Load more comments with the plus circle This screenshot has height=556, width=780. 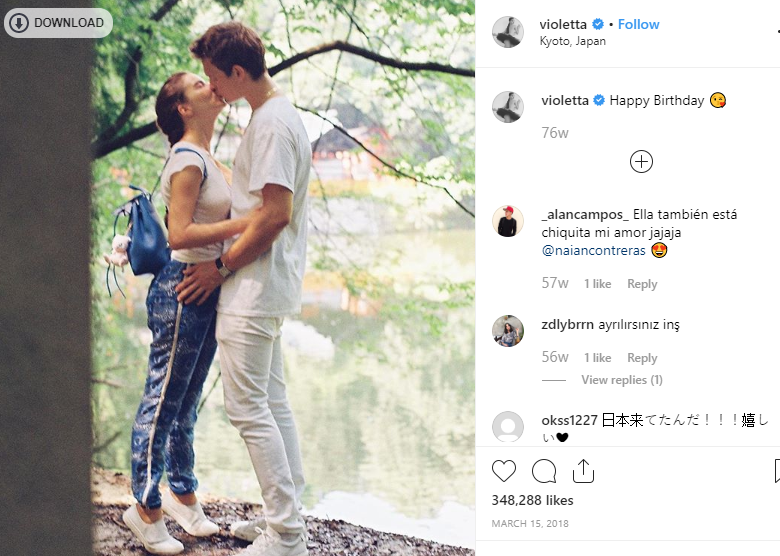[641, 162]
